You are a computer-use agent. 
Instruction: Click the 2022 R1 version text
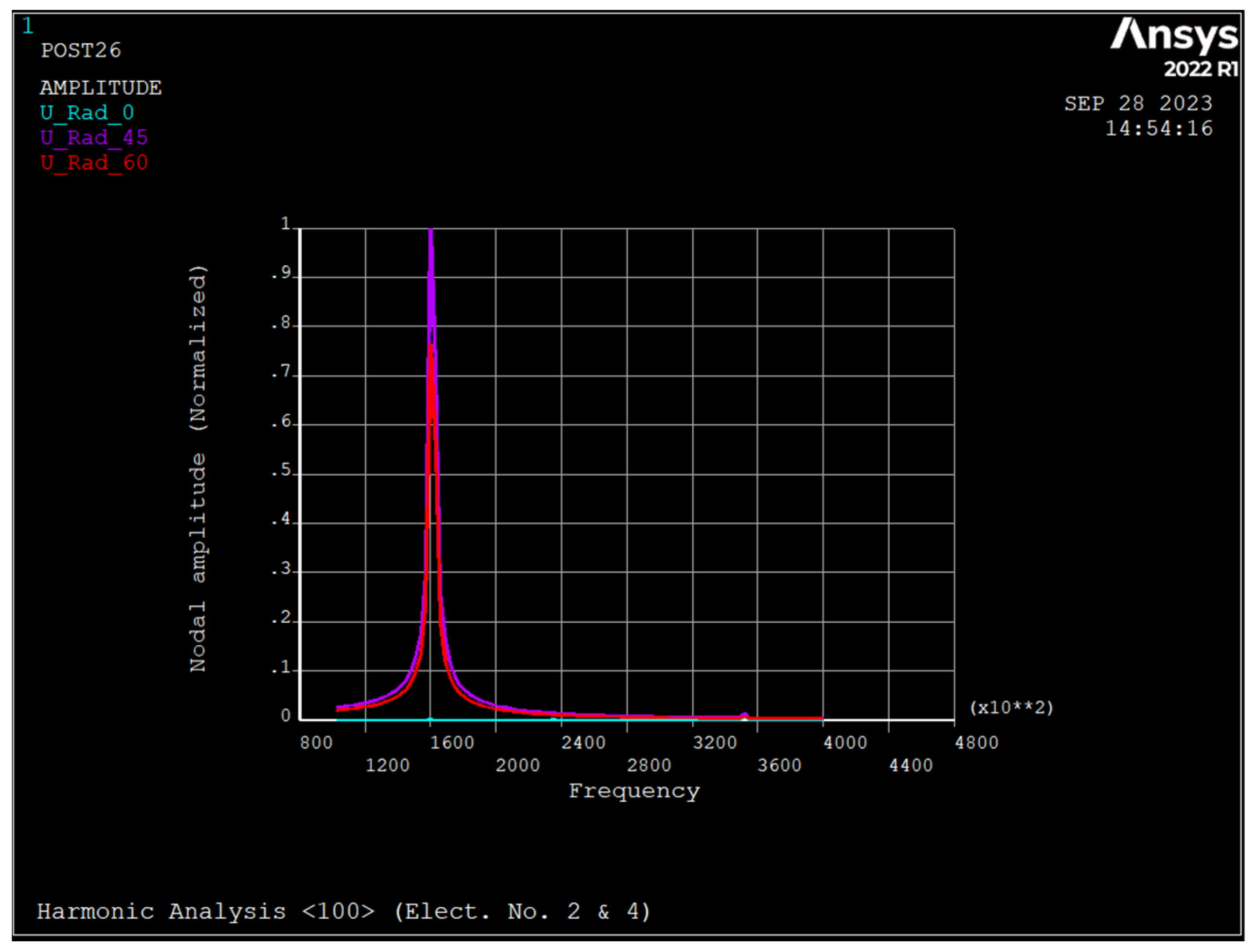tap(1201, 70)
